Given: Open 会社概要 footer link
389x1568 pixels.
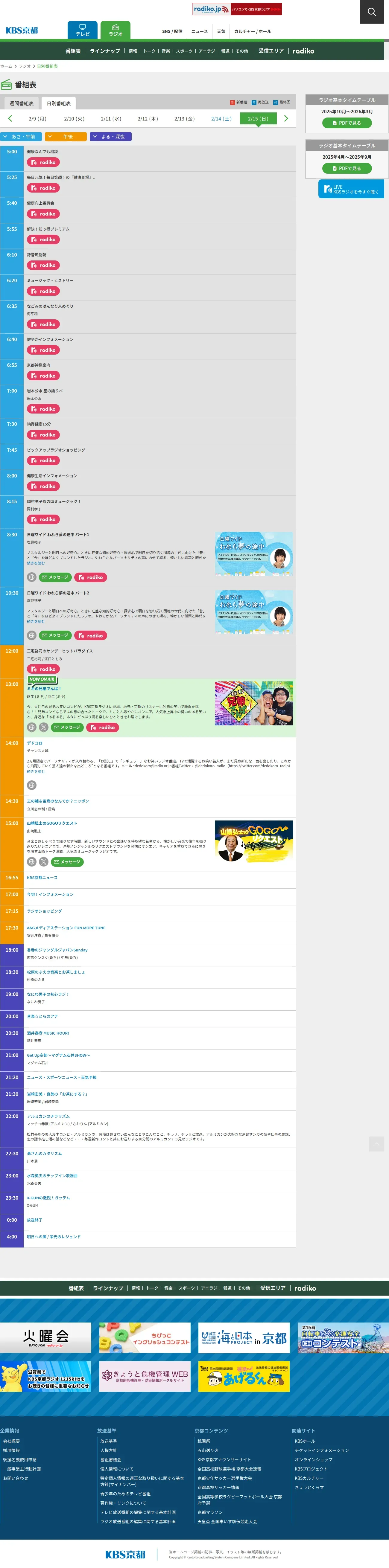Looking at the screenshot, I should (x=12, y=1442).
